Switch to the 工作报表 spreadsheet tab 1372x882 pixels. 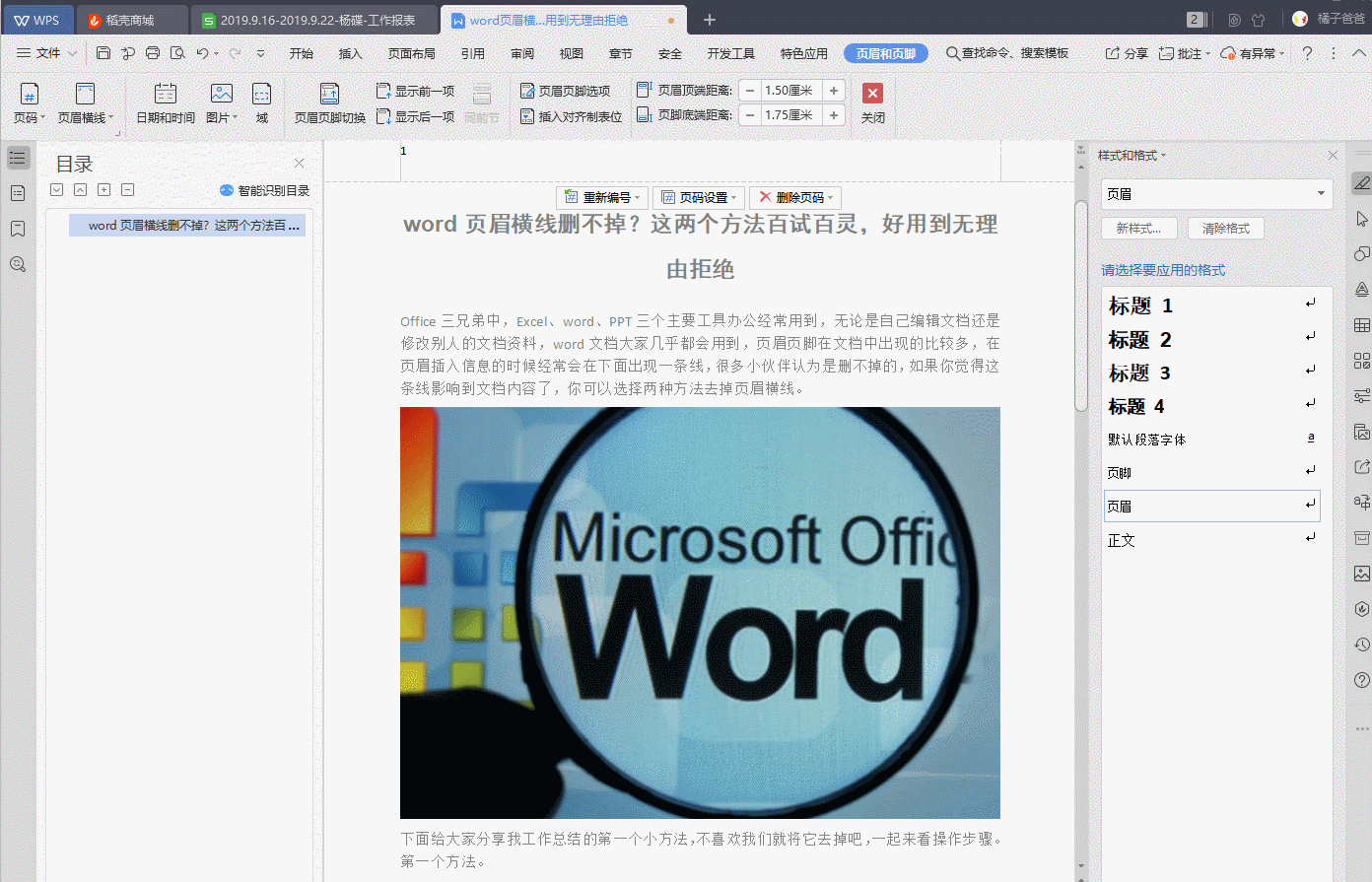coord(313,20)
